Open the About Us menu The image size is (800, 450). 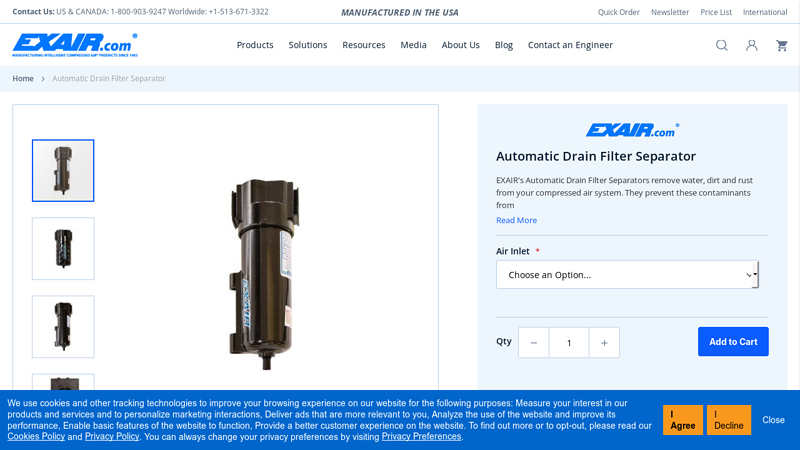coord(461,45)
